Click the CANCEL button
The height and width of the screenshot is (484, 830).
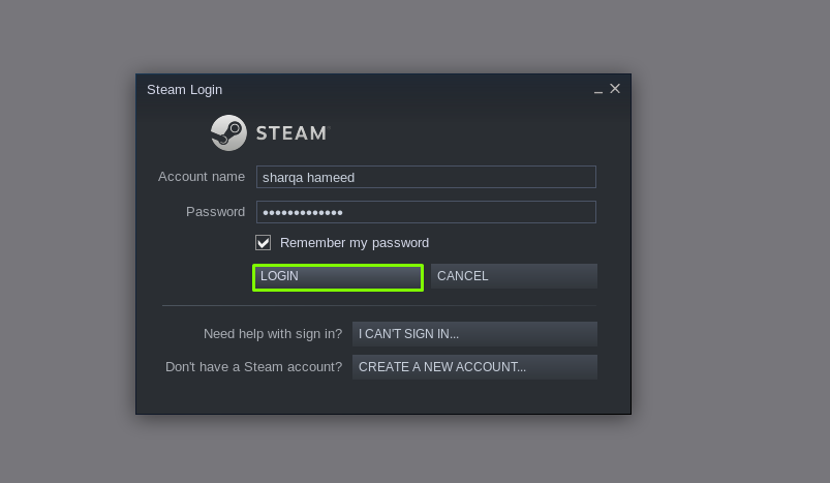pyautogui.click(x=514, y=276)
